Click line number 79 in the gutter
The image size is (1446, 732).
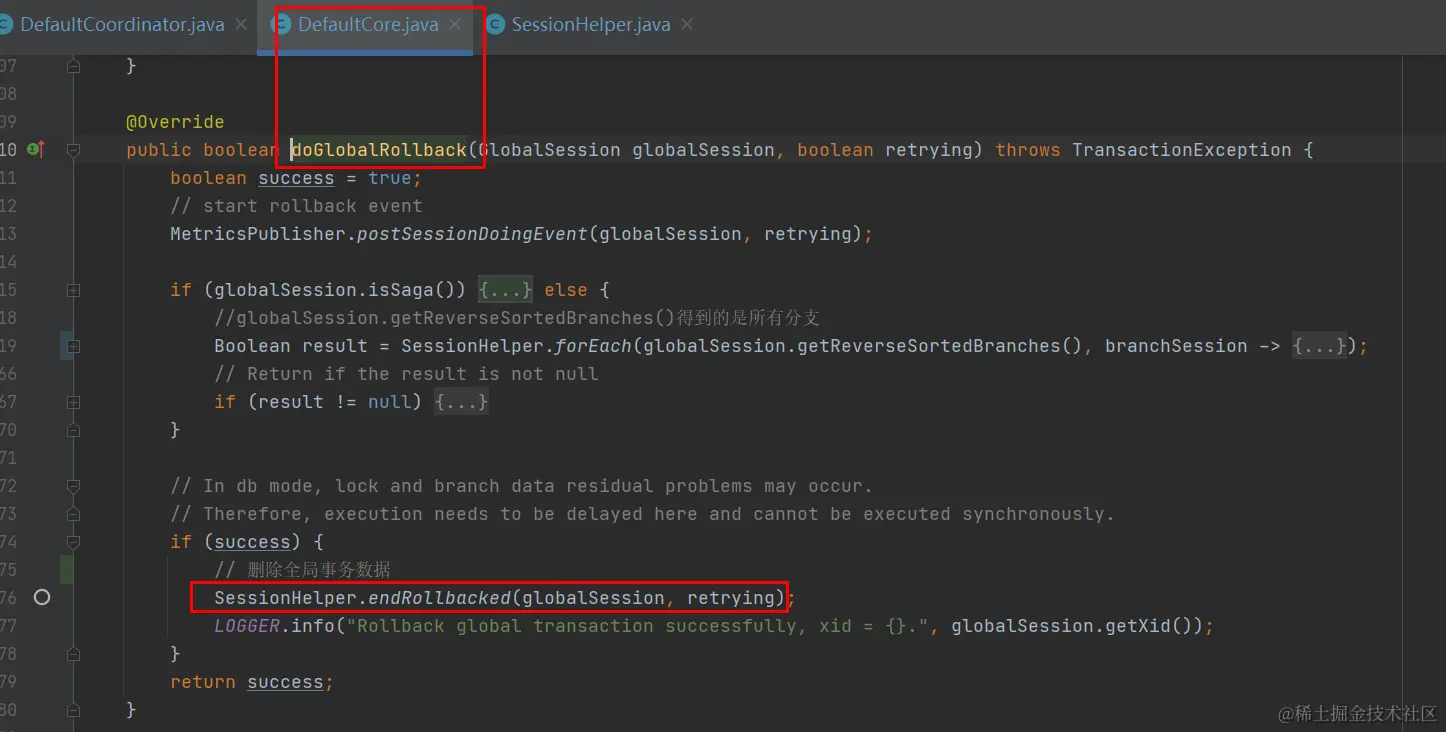pyautogui.click(x=9, y=682)
